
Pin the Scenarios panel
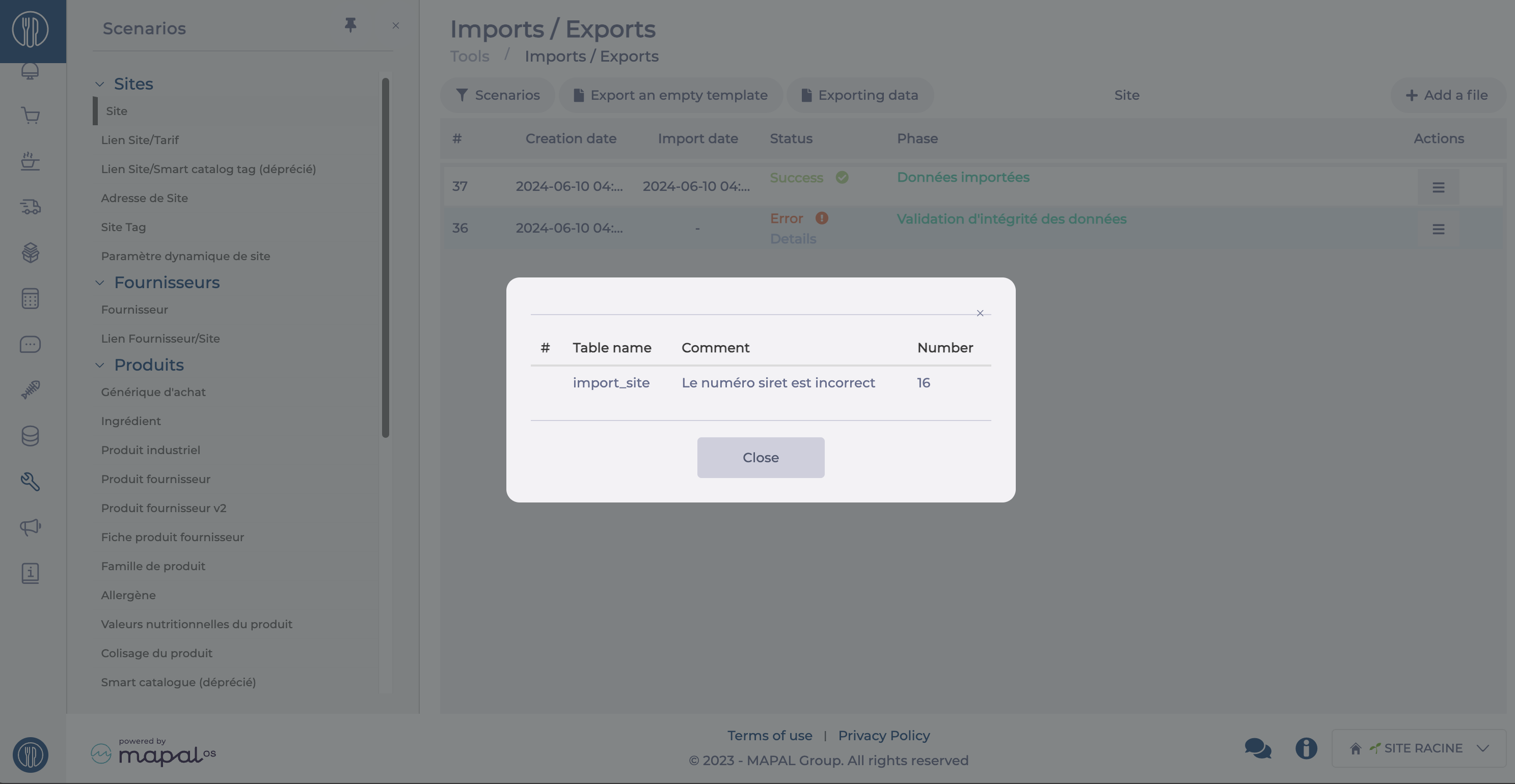[x=350, y=24]
